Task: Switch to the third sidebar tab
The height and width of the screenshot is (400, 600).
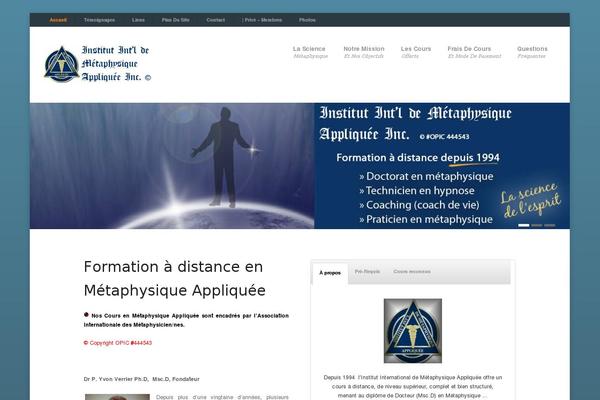Action: [x=412, y=272]
